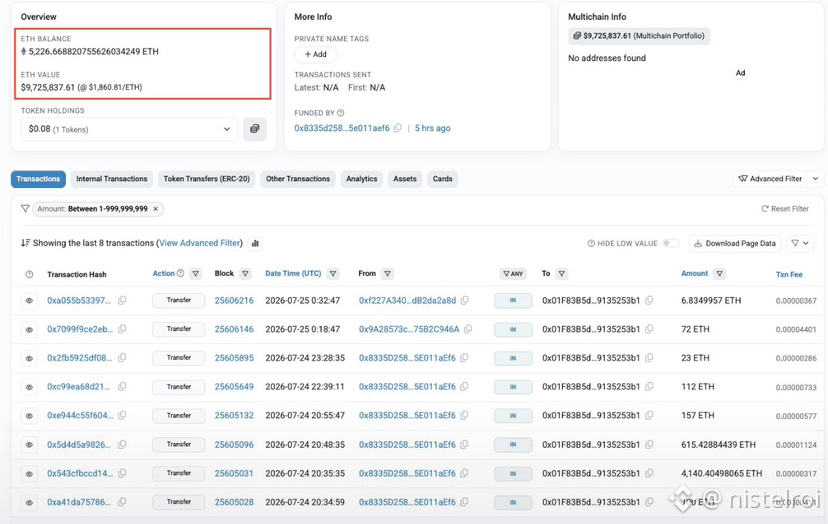This screenshot has width=828, height=524.
Task: Copy the To address in the 6.8349957 ETH row
Action: 649,300
